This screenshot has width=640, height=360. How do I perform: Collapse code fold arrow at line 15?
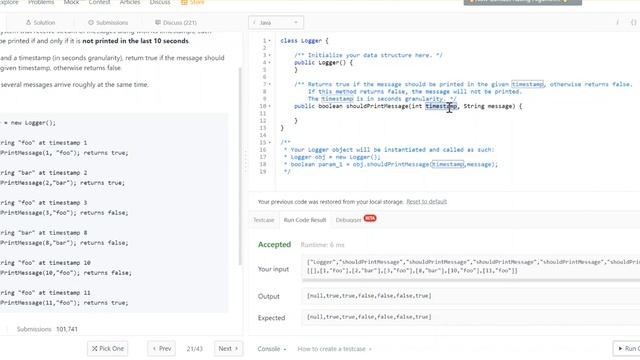click(x=269, y=142)
